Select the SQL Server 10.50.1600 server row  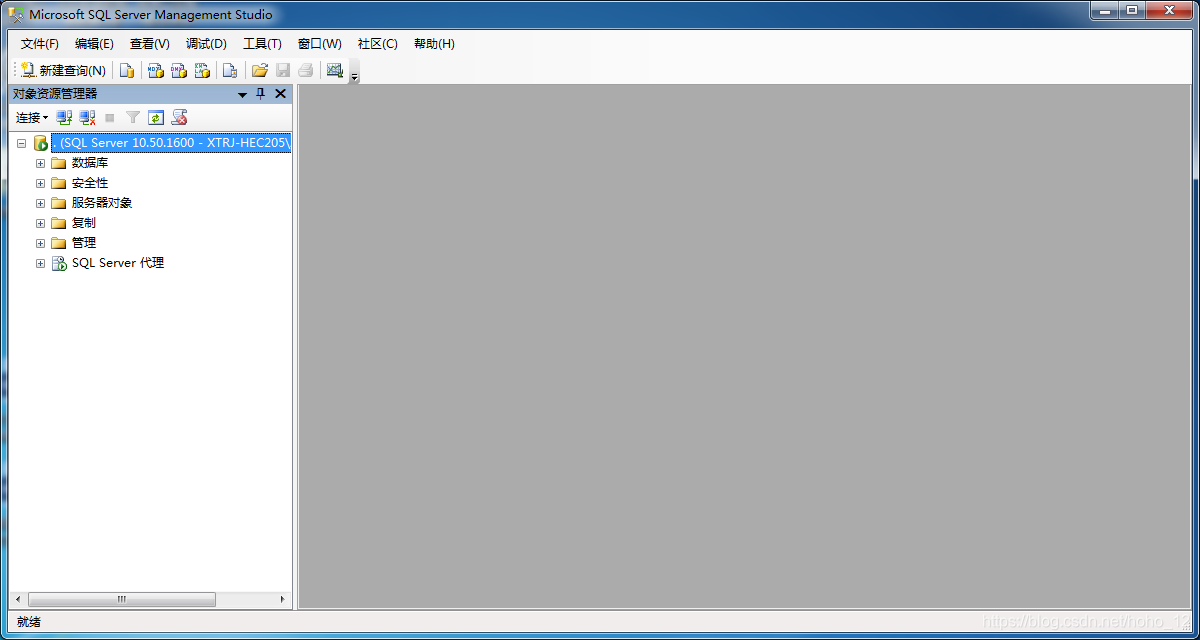click(171, 143)
